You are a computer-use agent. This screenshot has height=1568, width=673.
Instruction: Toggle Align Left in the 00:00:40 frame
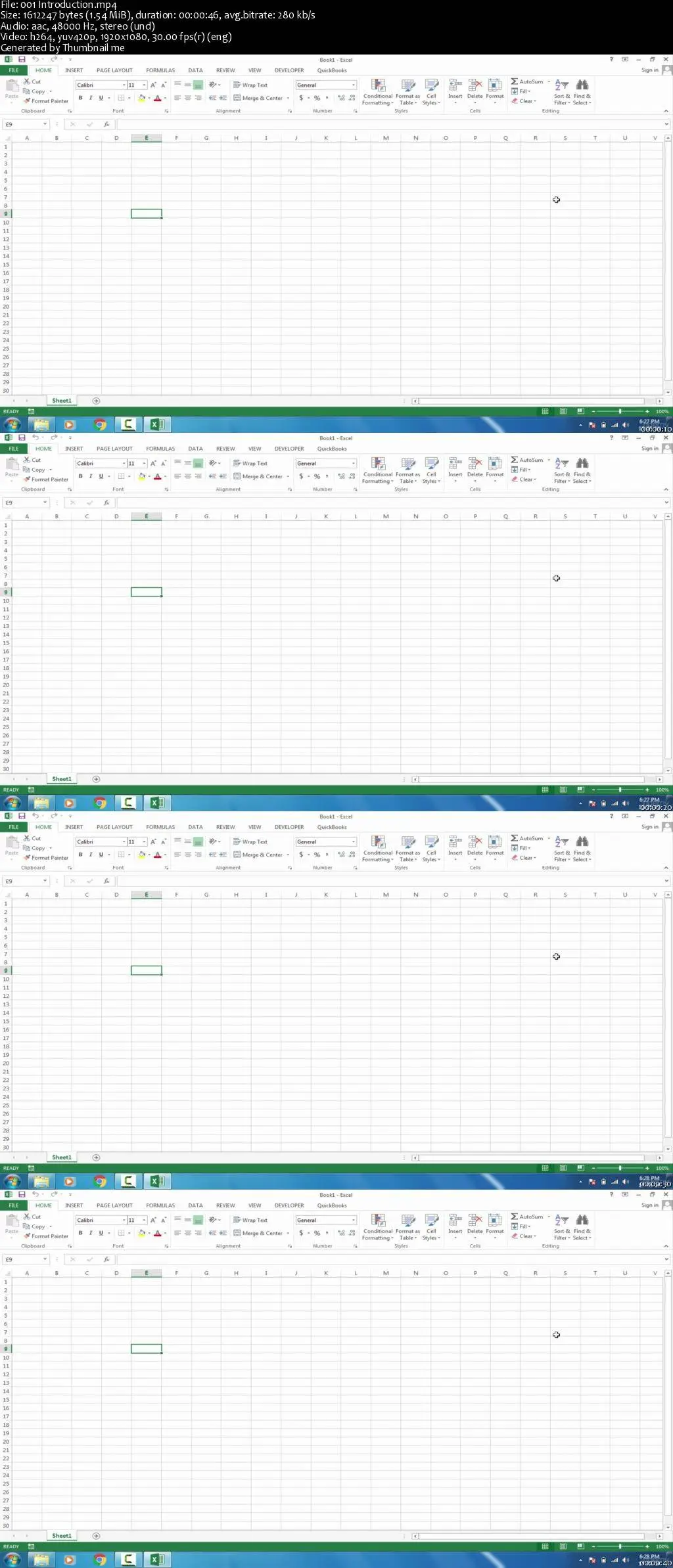coord(177,1233)
